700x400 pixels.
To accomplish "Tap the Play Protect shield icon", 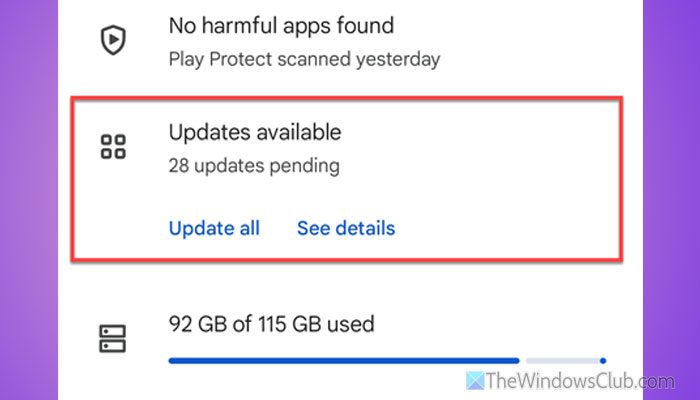I will coord(112,40).
